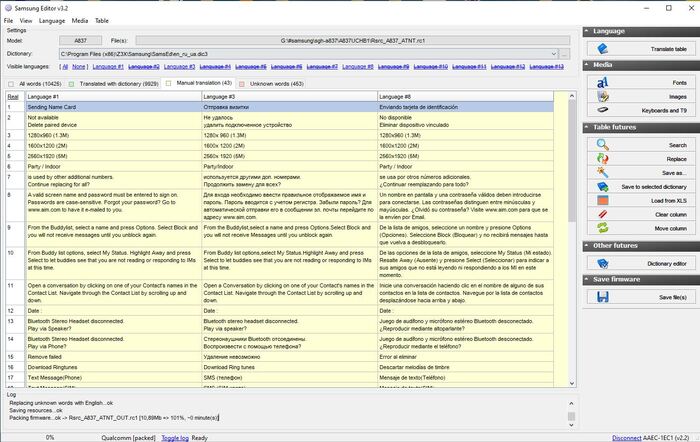Click the Language #3 column header
Image resolution: width=700 pixels, height=442 pixels.
pos(289,96)
